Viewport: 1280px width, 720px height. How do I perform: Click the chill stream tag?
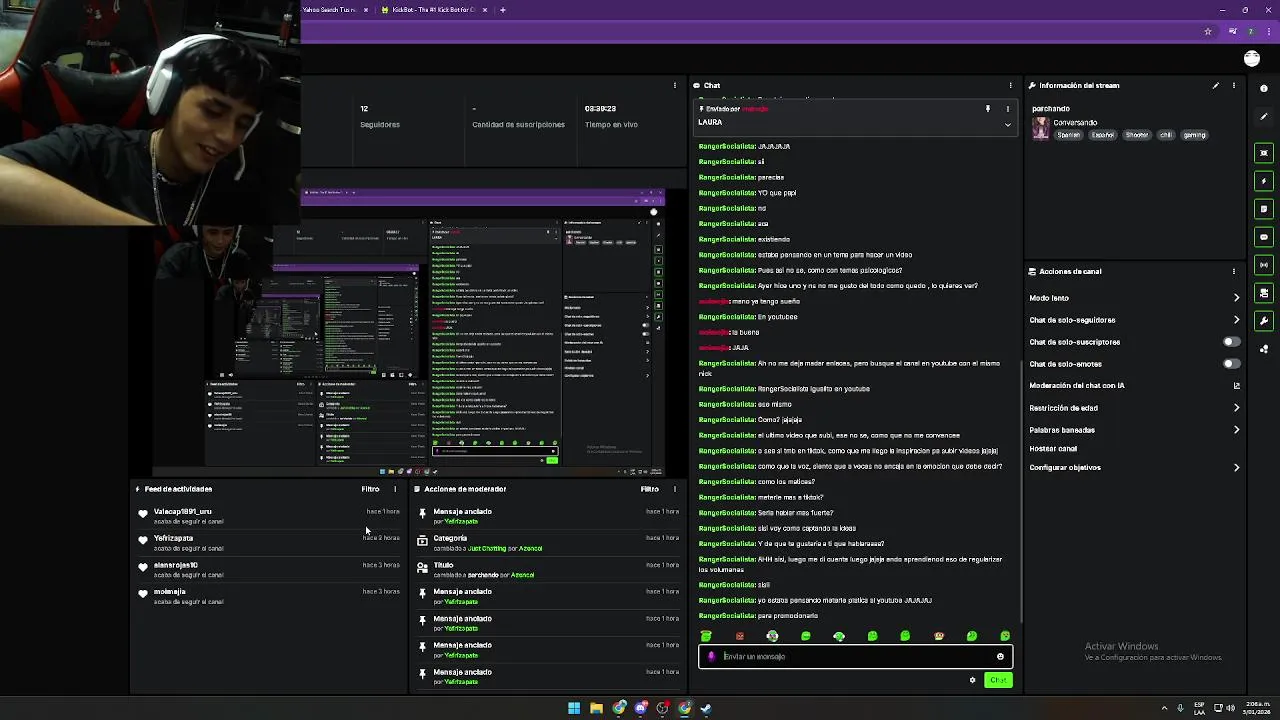tap(1166, 135)
